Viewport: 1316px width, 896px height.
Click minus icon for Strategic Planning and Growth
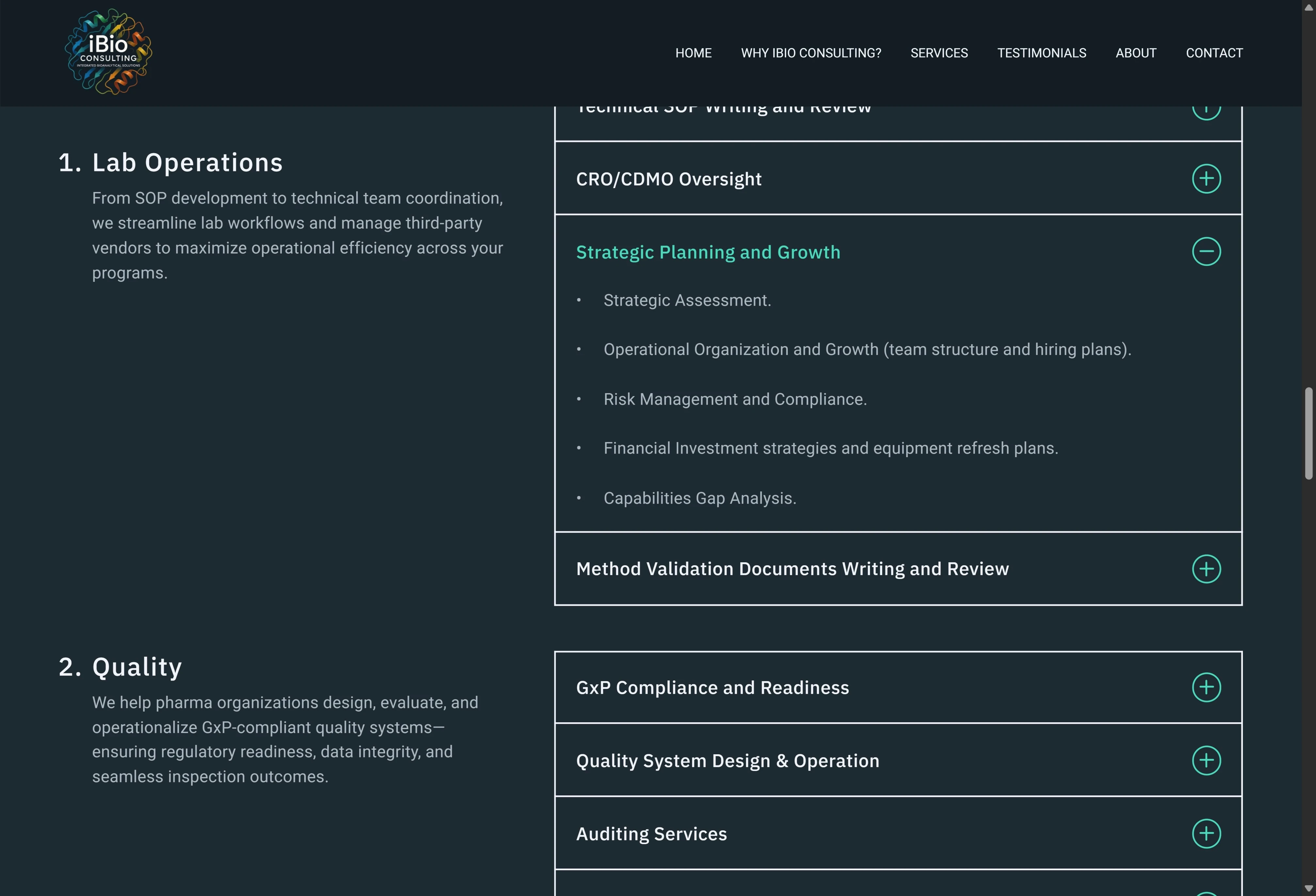[1206, 251]
